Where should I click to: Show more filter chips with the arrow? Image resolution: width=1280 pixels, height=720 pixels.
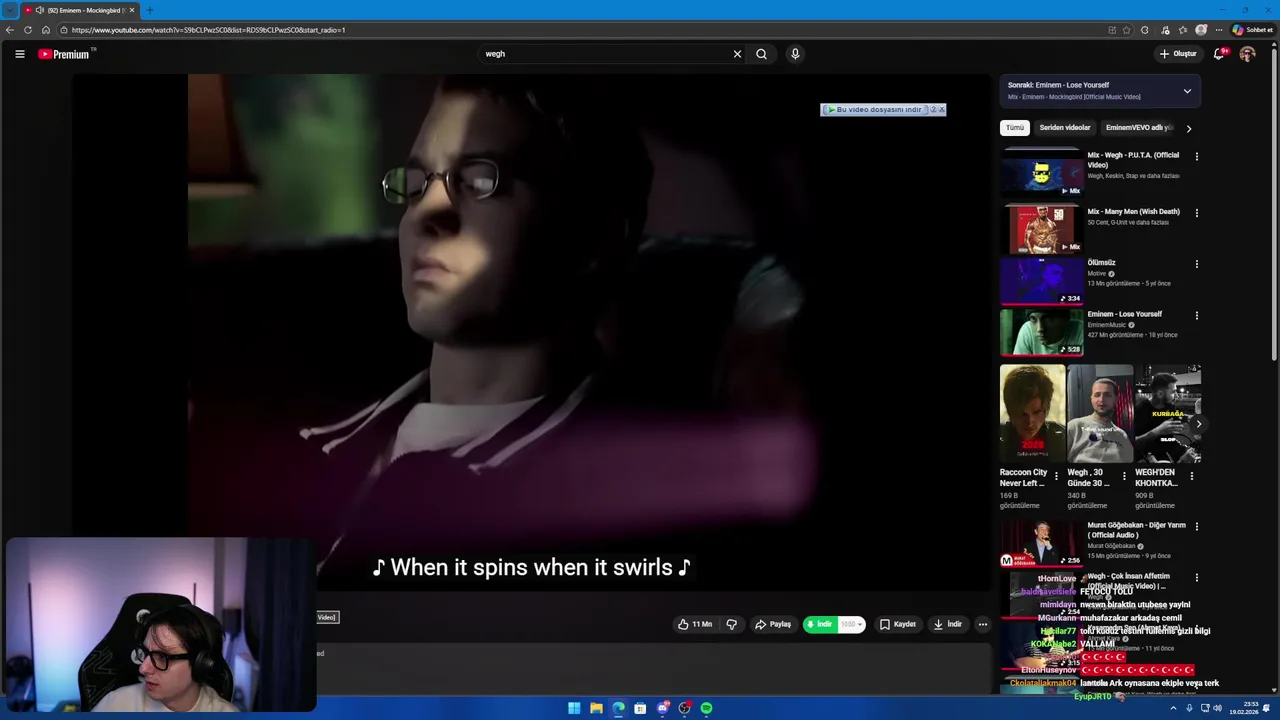(1188, 128)
